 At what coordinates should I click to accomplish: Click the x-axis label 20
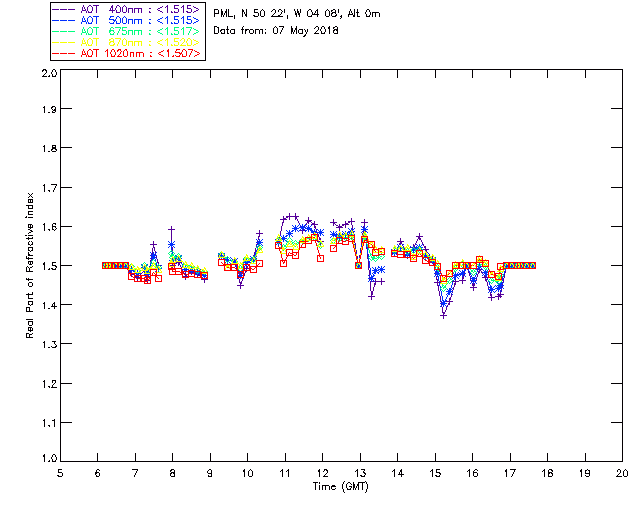tap(622, 473)
